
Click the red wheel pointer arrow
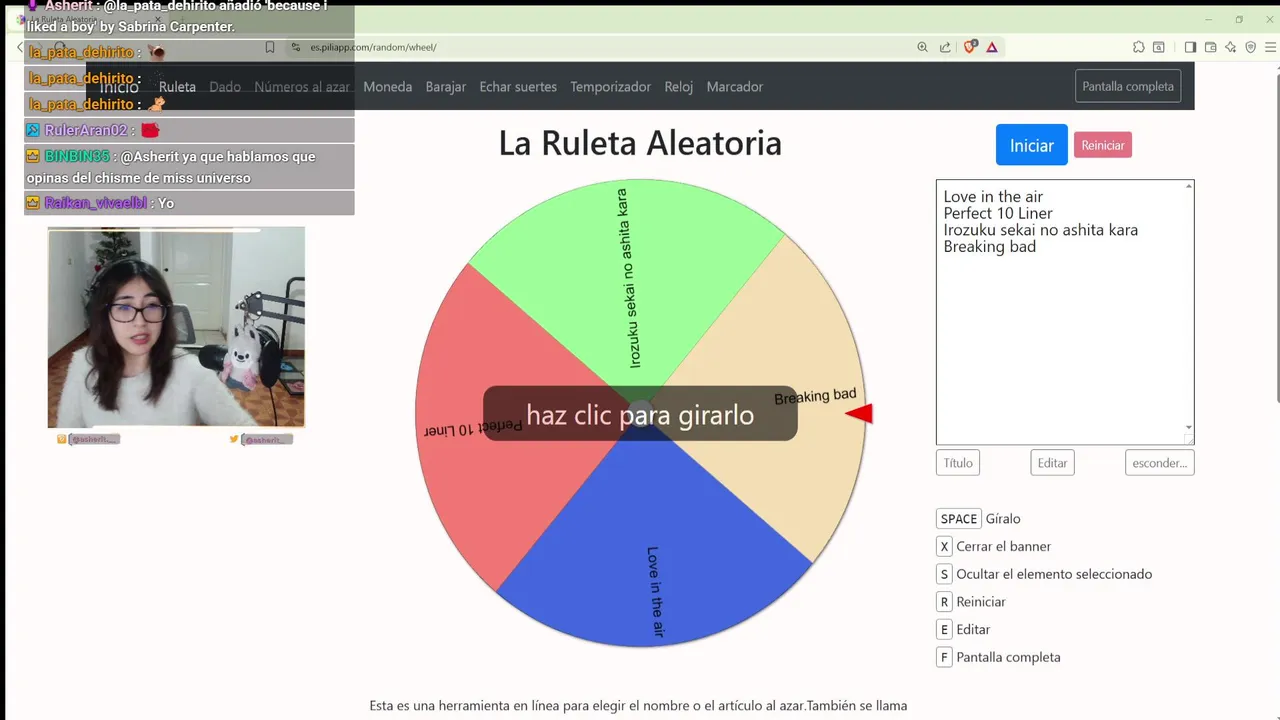click(x=859, y=413)
